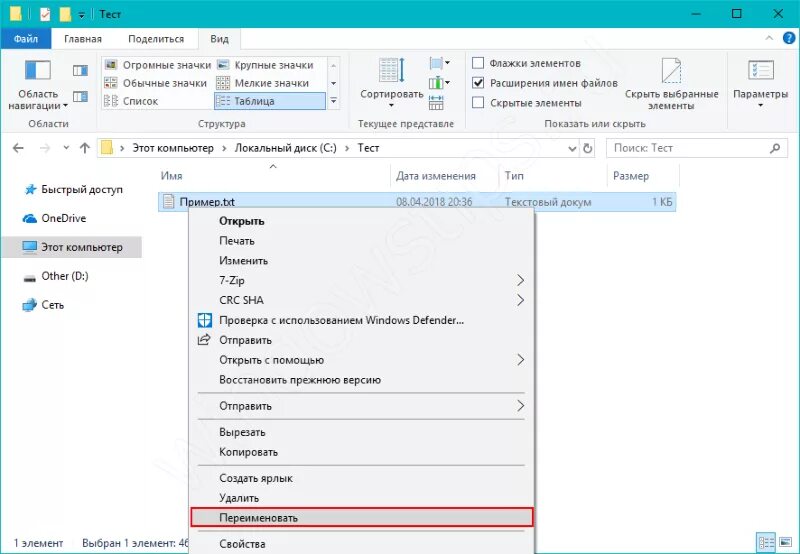800x554 pixels.
Task: Enable Флажки элементов checkbox
Action: tap(478, 63)
